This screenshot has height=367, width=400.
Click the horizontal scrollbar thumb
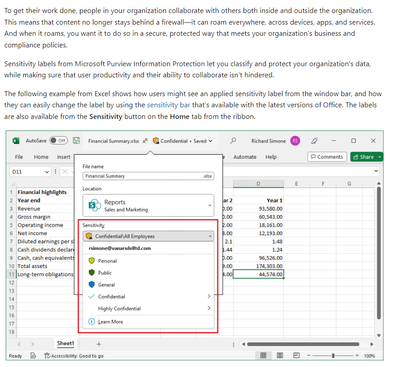pyautogui.click(x=303, y=344)
